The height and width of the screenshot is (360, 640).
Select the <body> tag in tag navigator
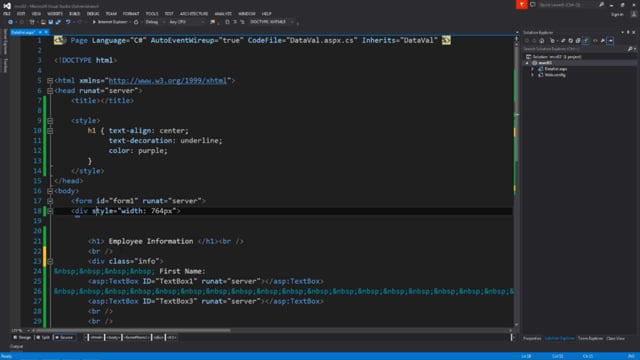point(113,338)
